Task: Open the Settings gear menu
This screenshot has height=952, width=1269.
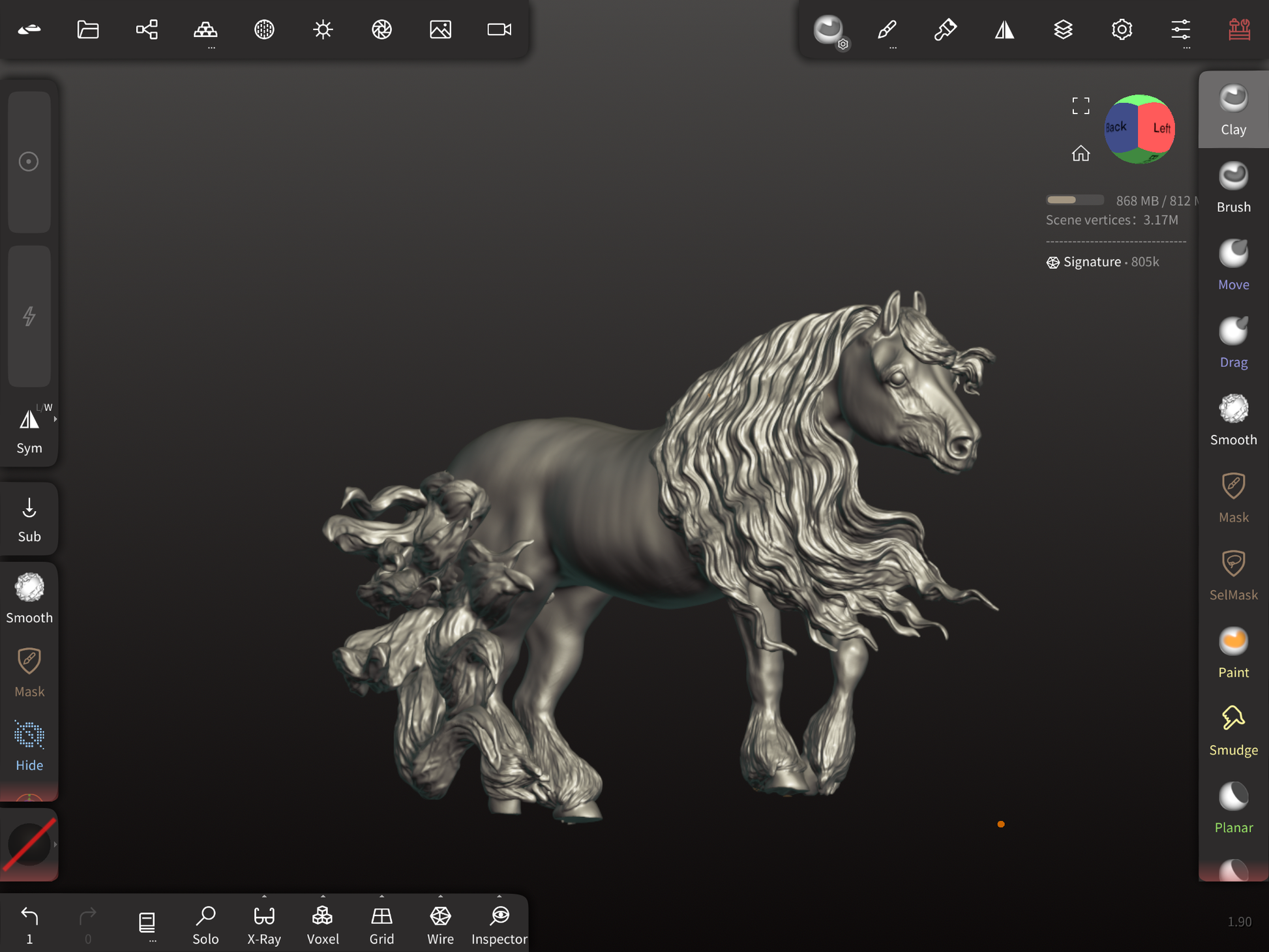Action: point(1122,29)
